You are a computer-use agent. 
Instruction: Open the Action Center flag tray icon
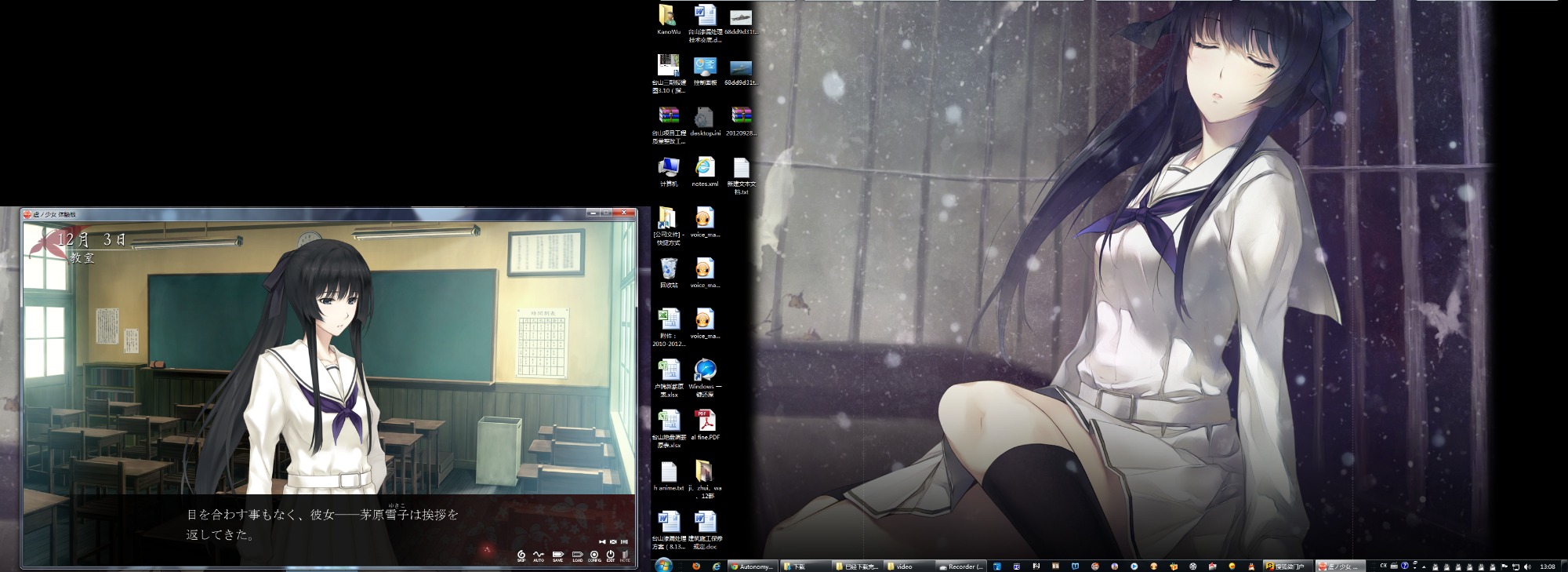[1504, 567]
